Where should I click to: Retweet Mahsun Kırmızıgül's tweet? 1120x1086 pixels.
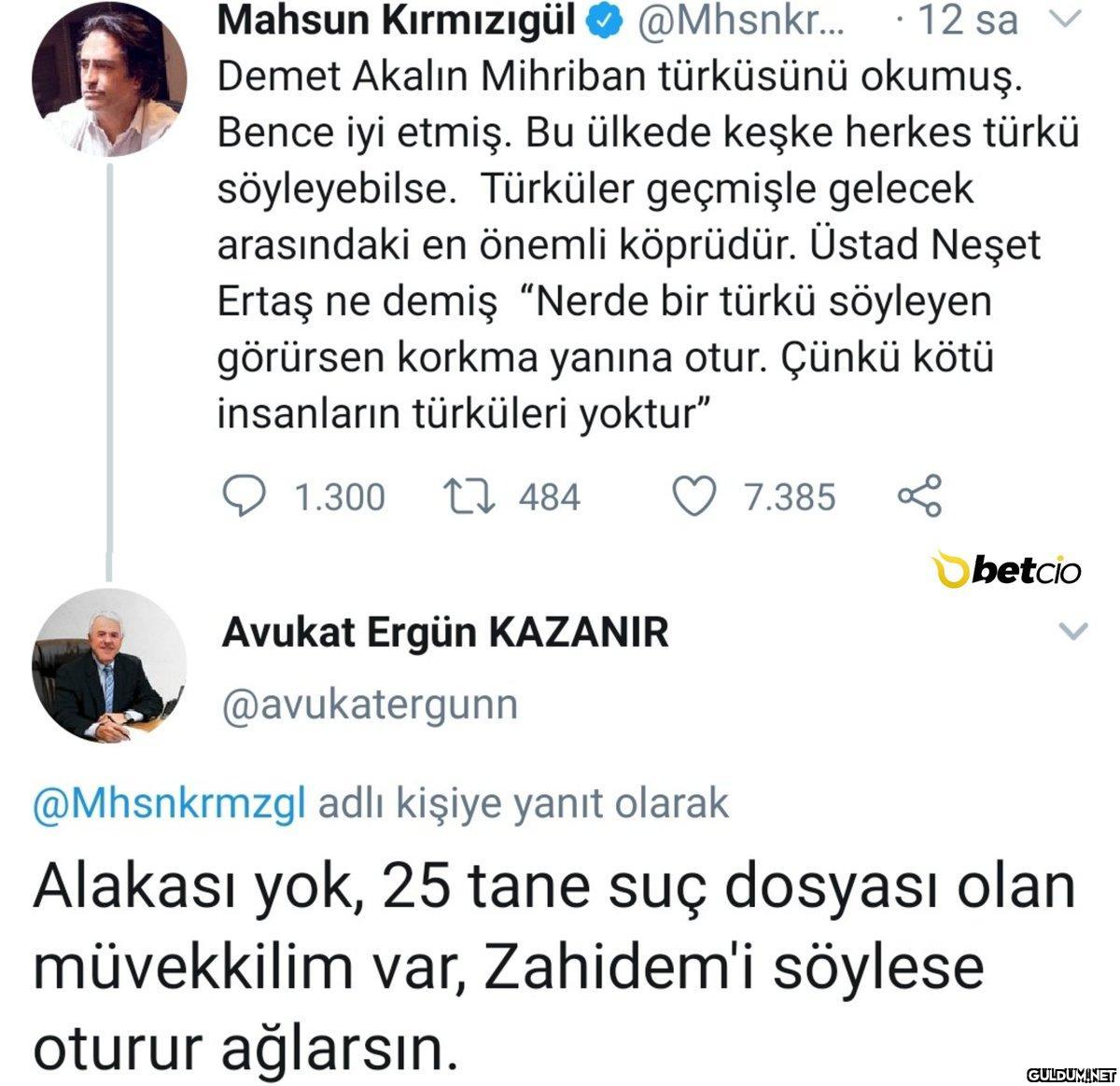469,496
